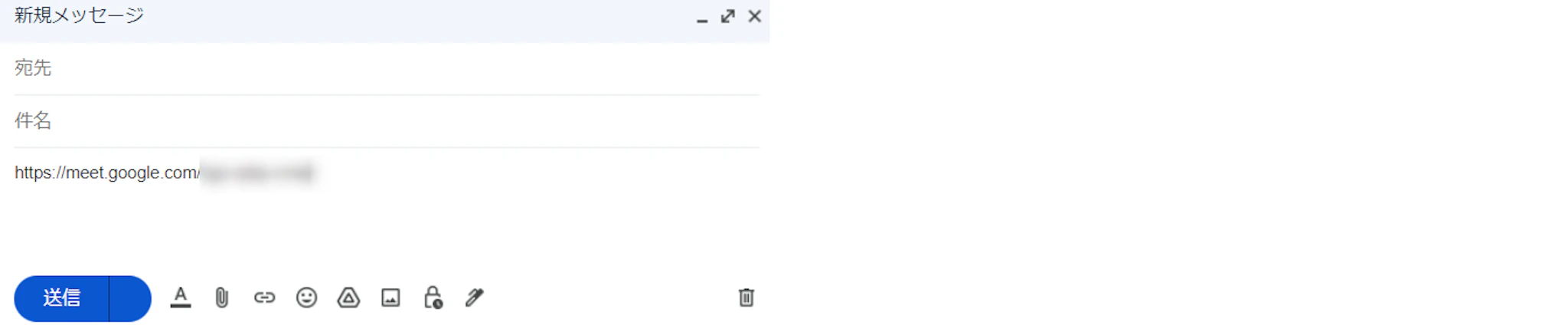Insert a photo using the image icon
1568x335 pixels.
[390, 297]
